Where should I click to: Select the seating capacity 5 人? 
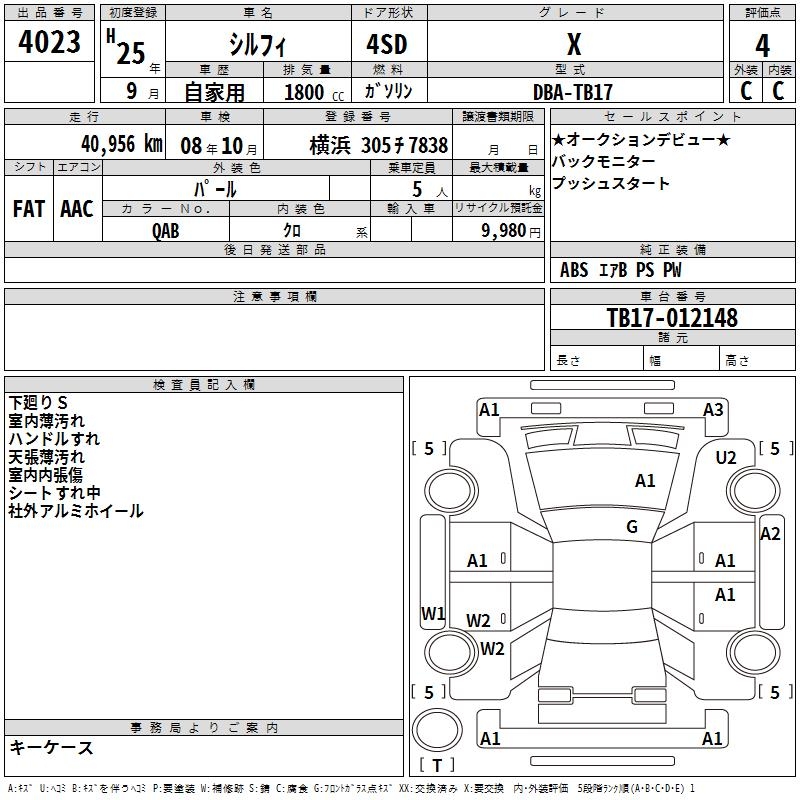tap(430, 189)
